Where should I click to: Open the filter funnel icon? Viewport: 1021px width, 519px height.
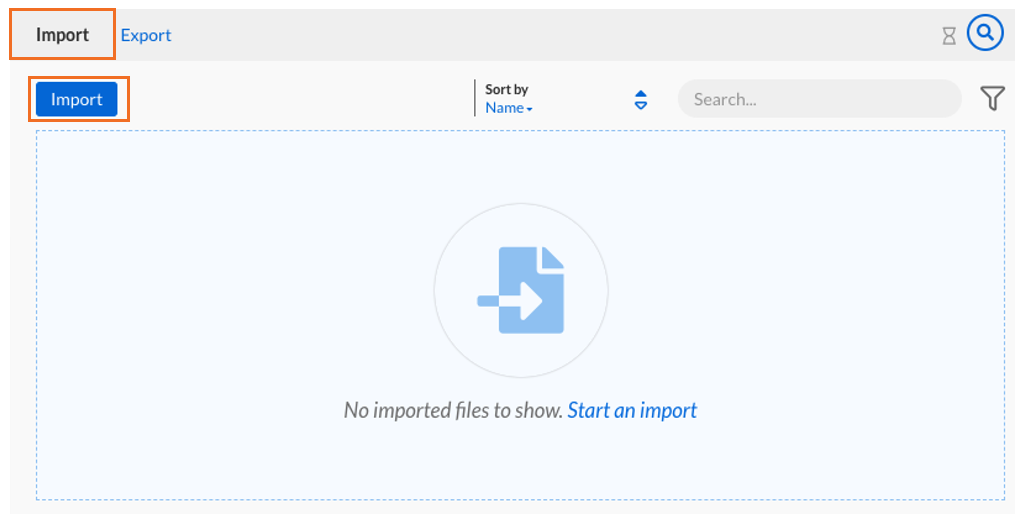(992, 99)
